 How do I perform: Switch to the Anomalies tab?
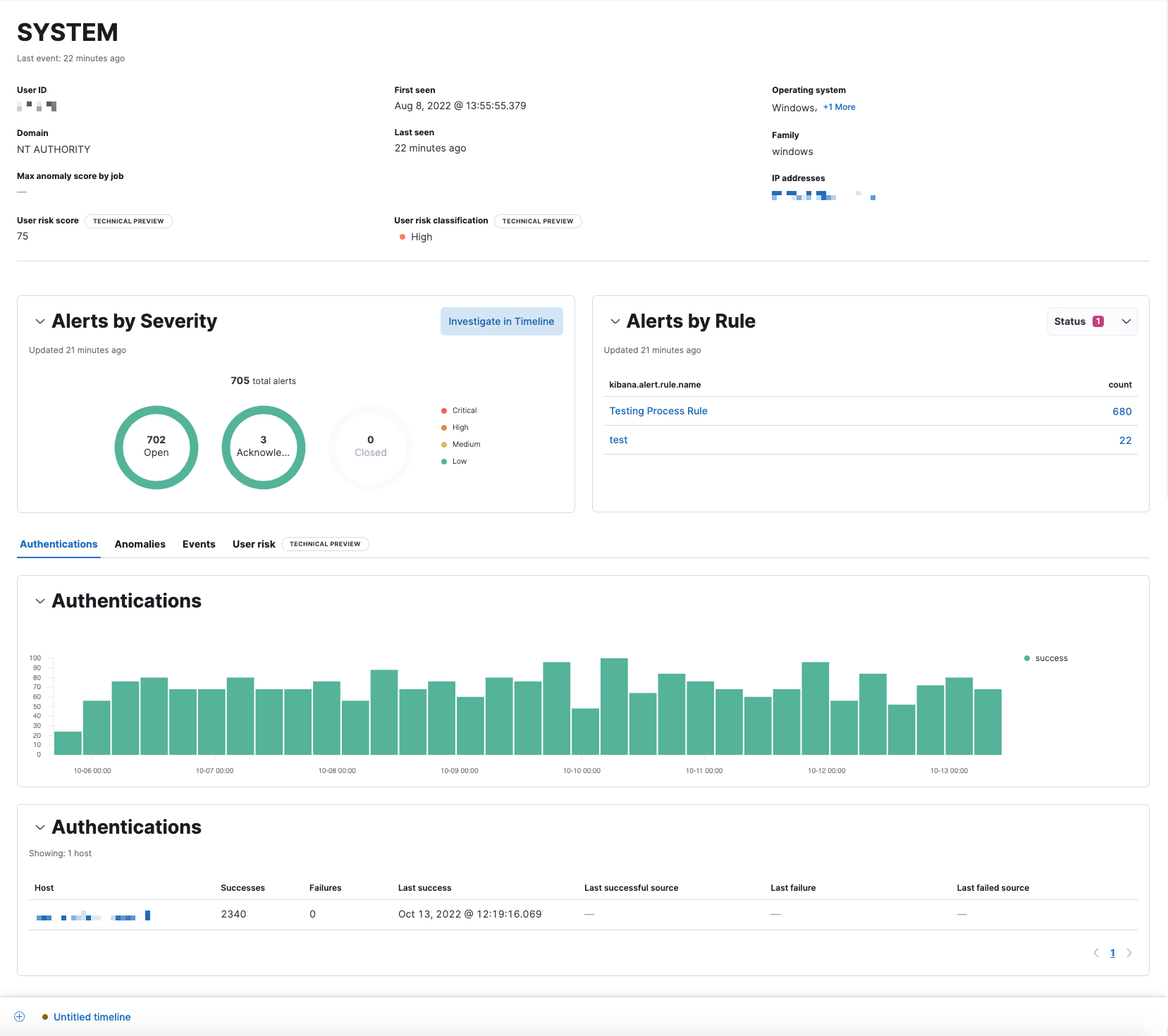[x=140, y=544]
